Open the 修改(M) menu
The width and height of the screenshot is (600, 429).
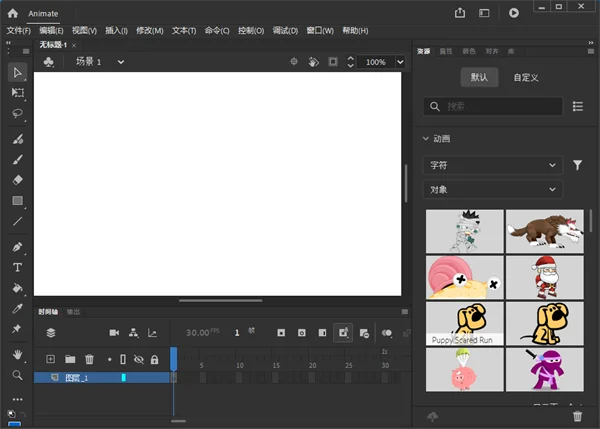150,31
